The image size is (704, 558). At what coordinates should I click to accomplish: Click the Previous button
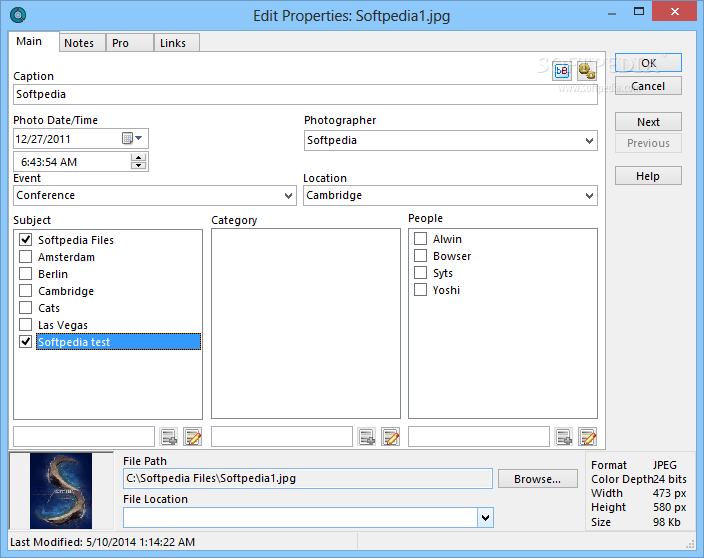click(648, 143)
